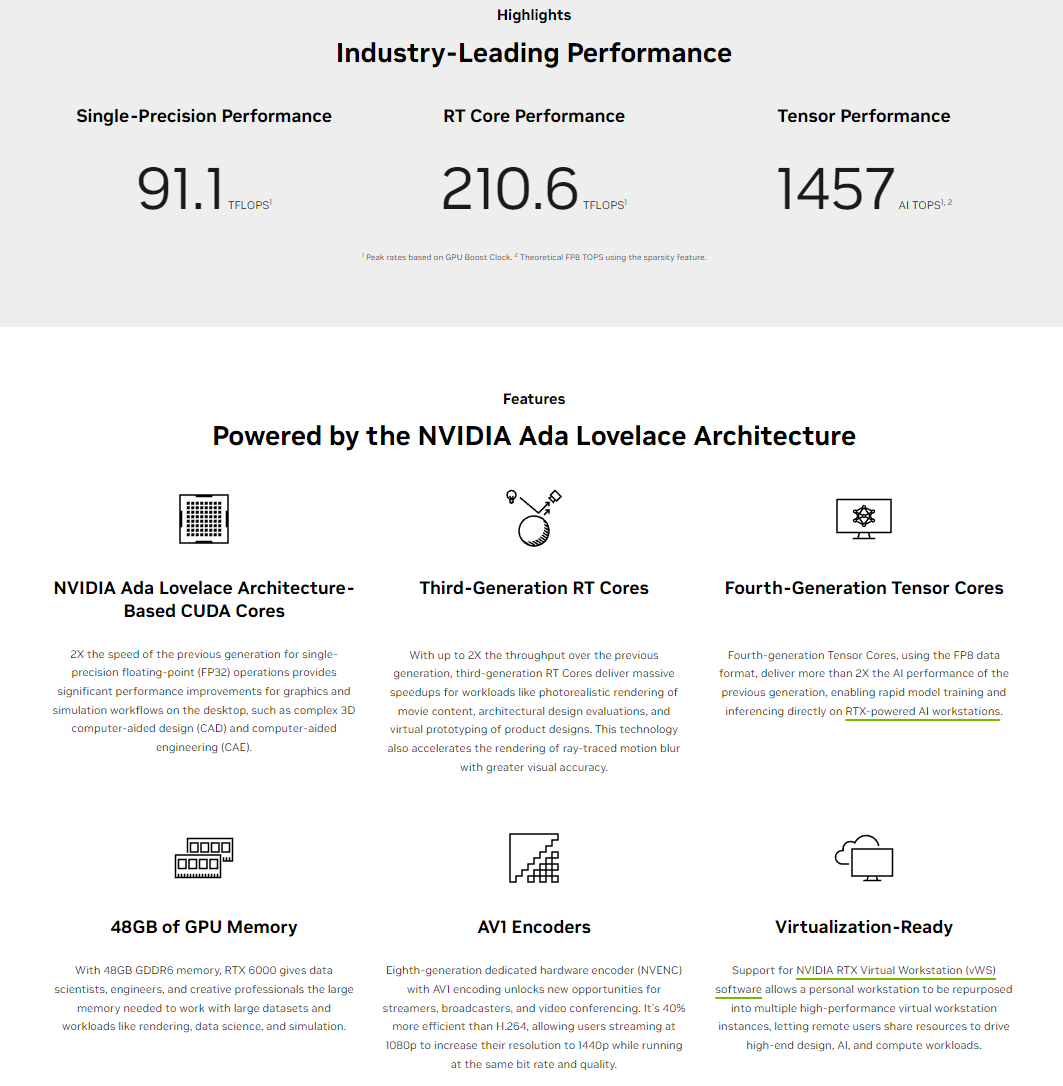The width and height of the screenshot is (1063, 1086).
Task: Click the Features section label
Action: click(x=534, y=399)
